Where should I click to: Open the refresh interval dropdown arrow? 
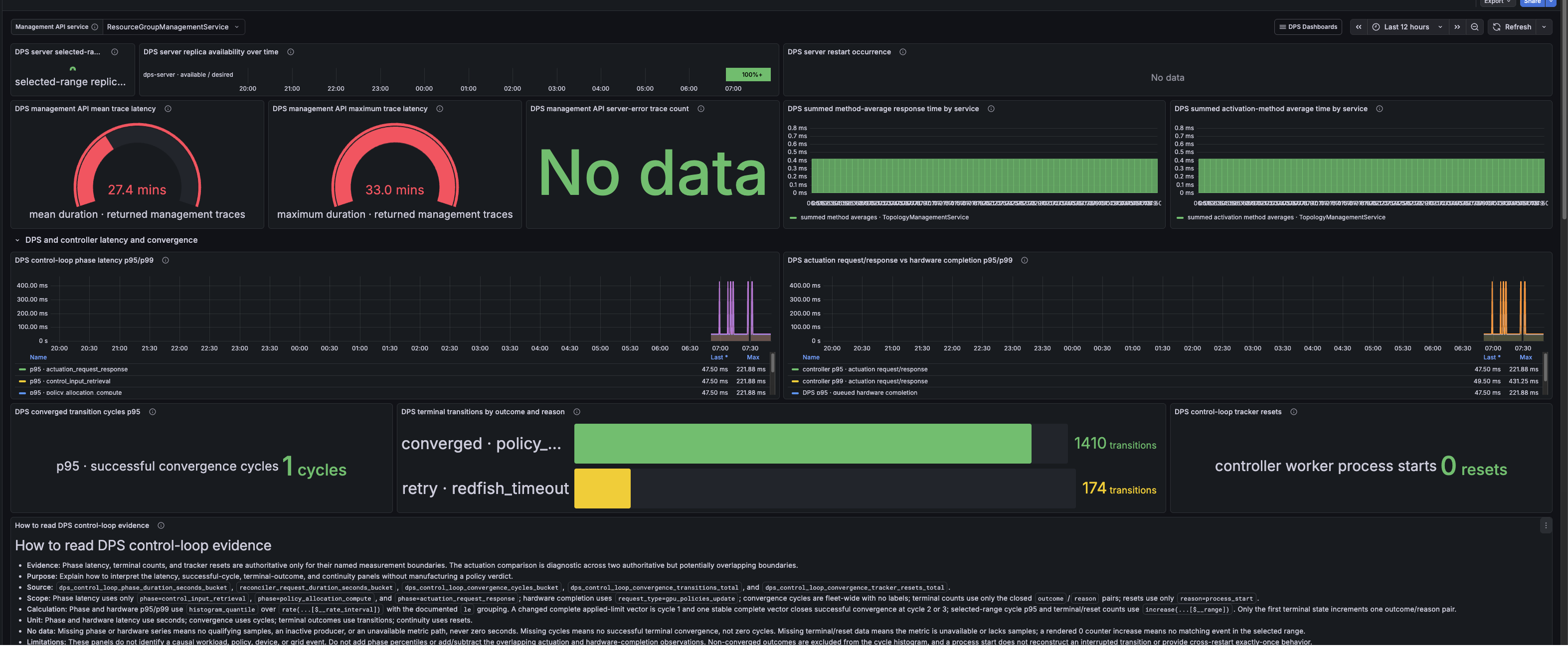click(x=1544, y=27)
